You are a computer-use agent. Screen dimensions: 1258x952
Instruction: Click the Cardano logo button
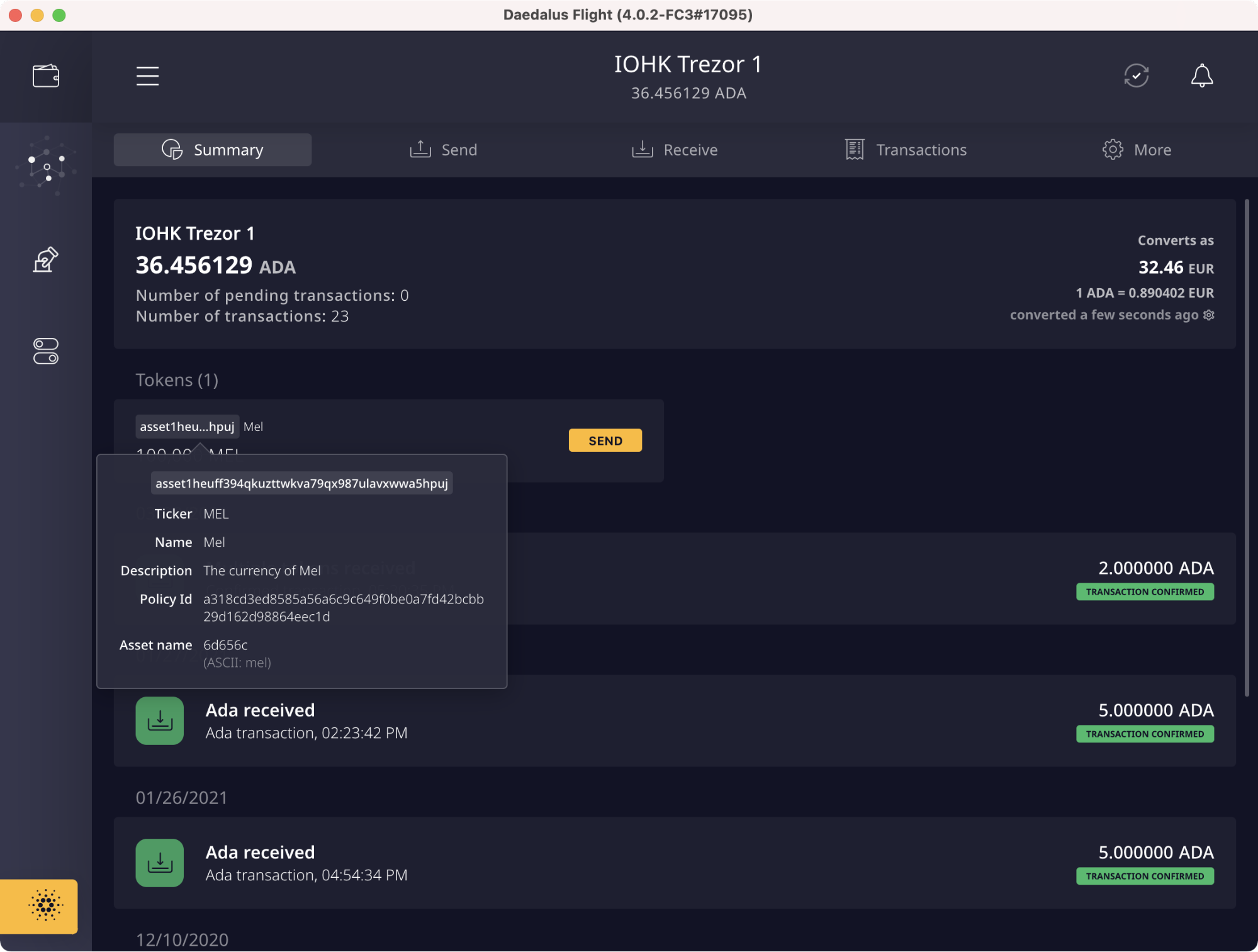pos(39,906)
